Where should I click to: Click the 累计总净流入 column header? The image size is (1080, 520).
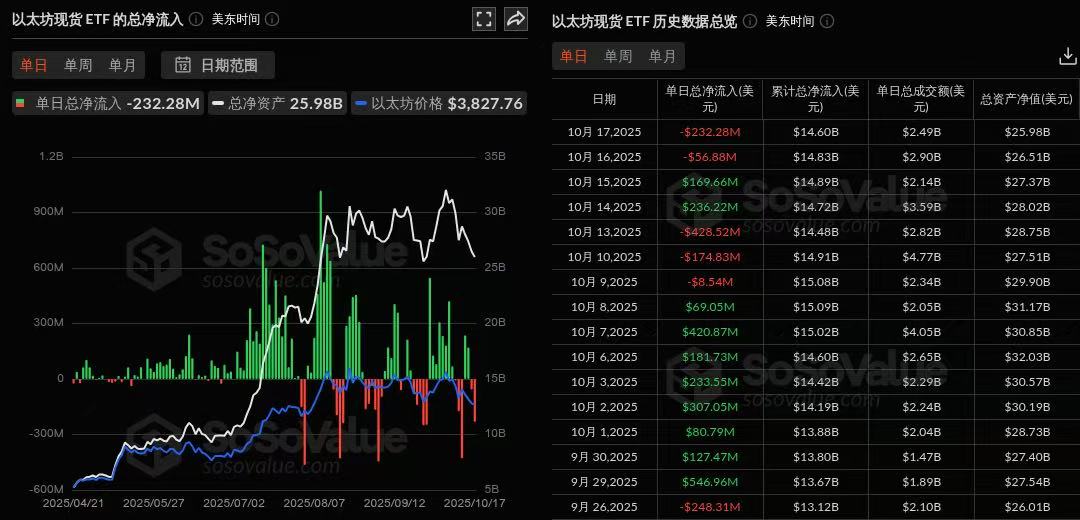point(815,99)
